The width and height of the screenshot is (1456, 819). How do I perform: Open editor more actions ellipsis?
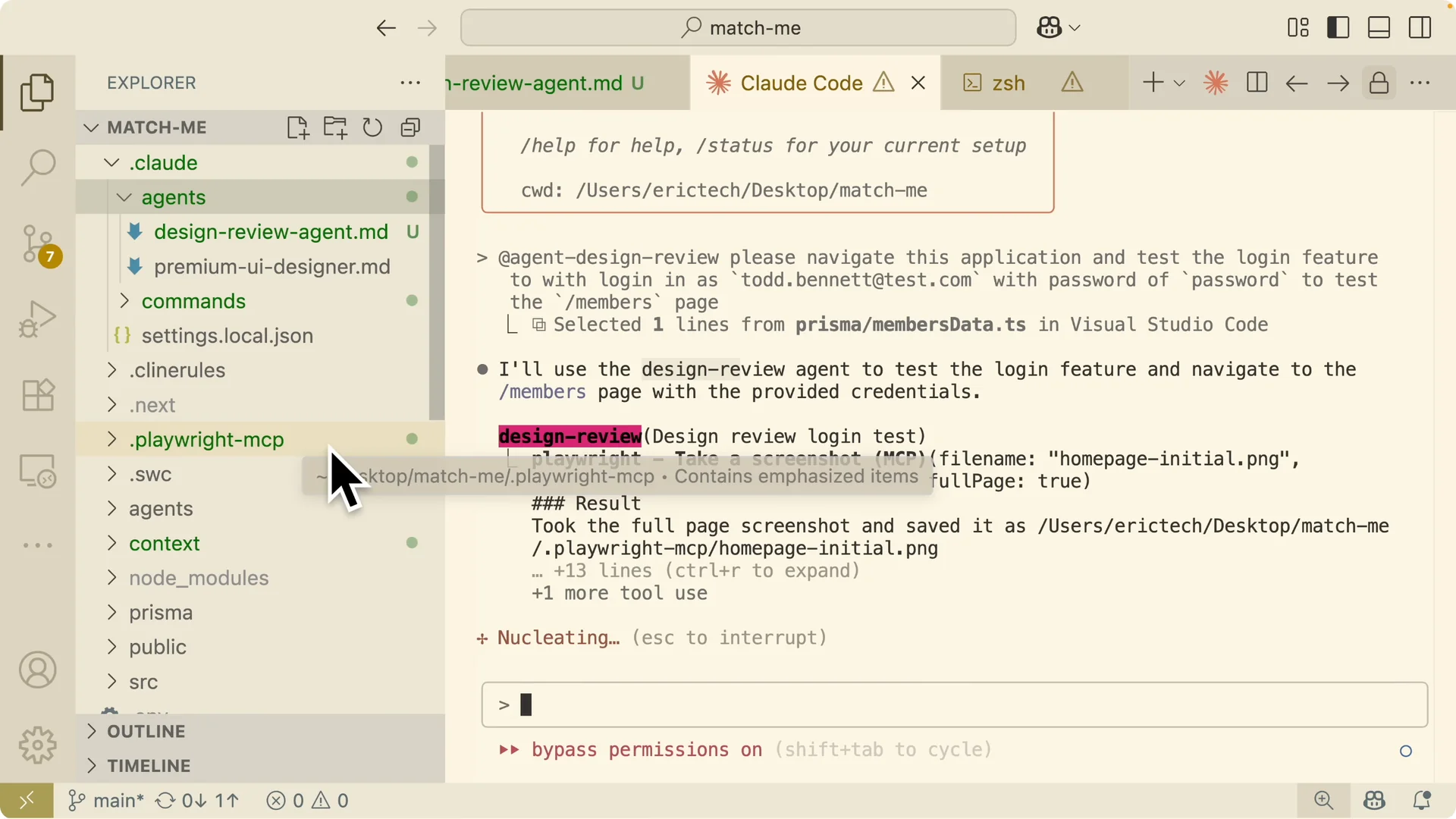[1420, 83]
